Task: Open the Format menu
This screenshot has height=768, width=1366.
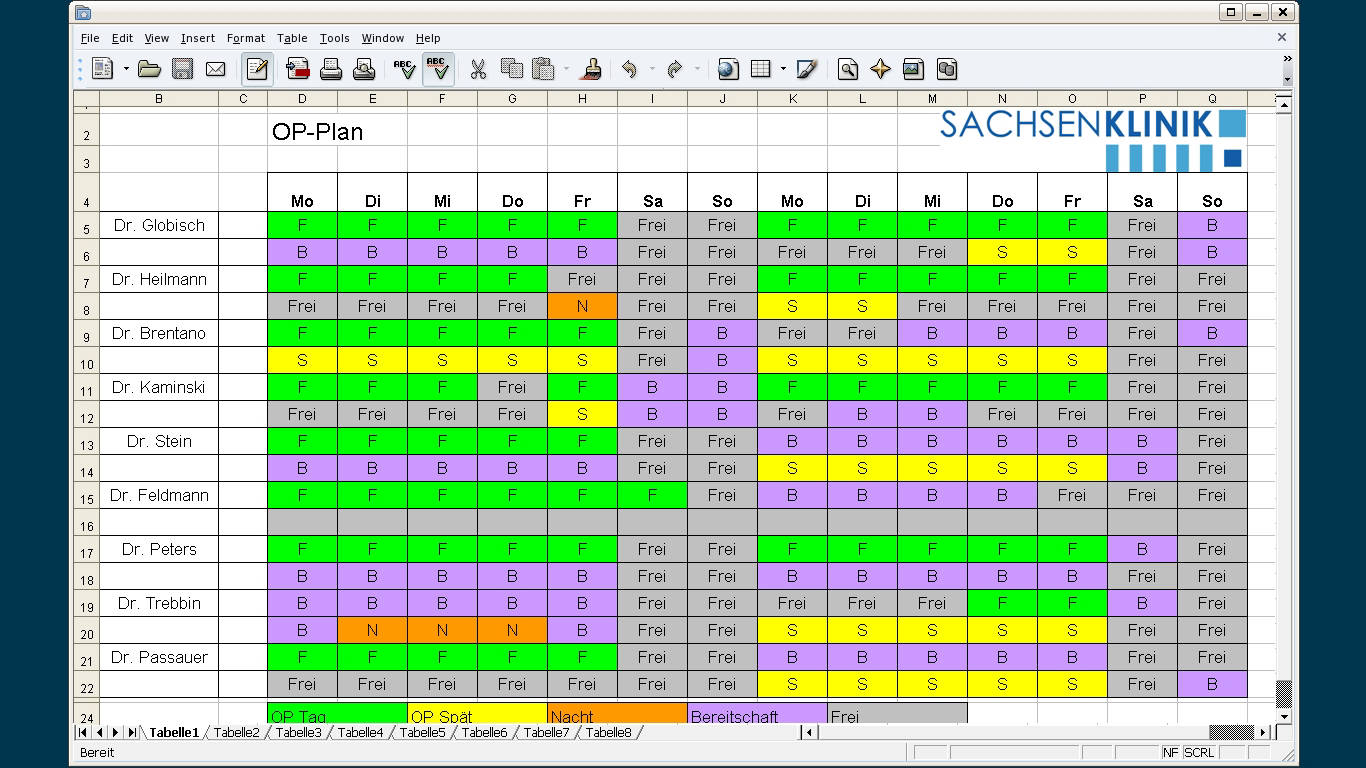Action: click(245, 38)
